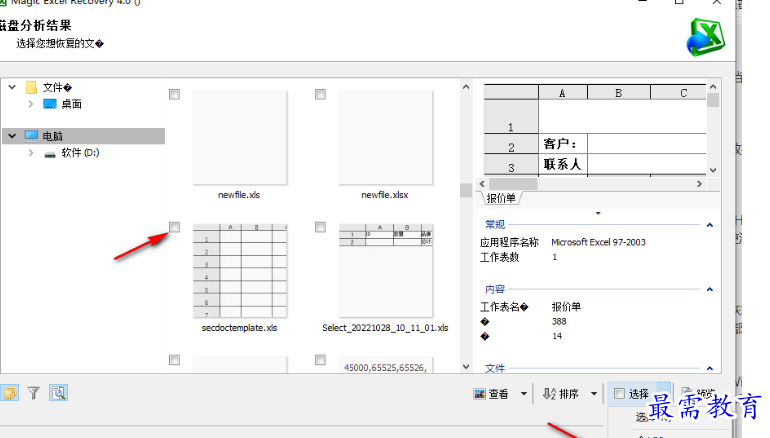Switch to the 报价单 sheet tab

[x=500, y=198]
